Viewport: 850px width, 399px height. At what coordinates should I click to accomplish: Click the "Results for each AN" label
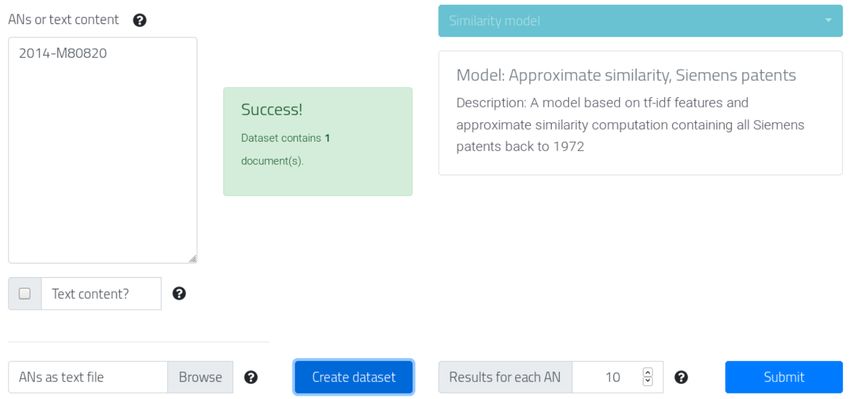pos(505,377)
